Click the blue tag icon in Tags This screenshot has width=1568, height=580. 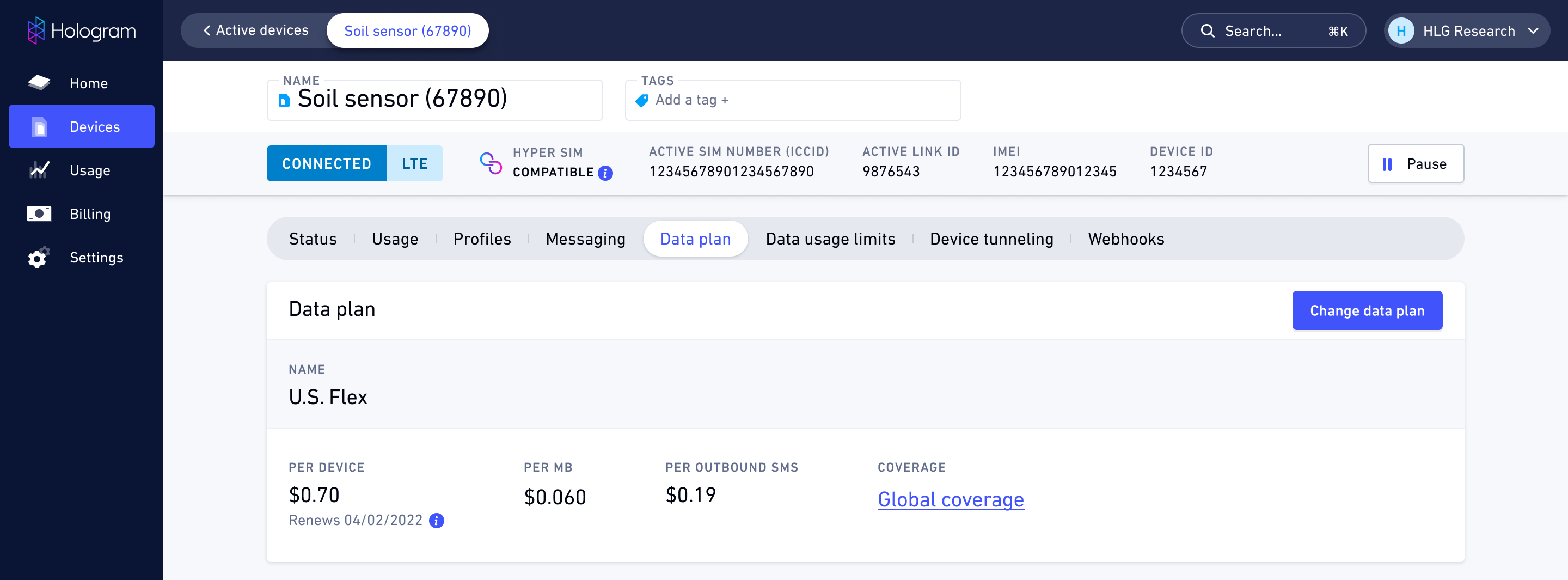point(642,100)
